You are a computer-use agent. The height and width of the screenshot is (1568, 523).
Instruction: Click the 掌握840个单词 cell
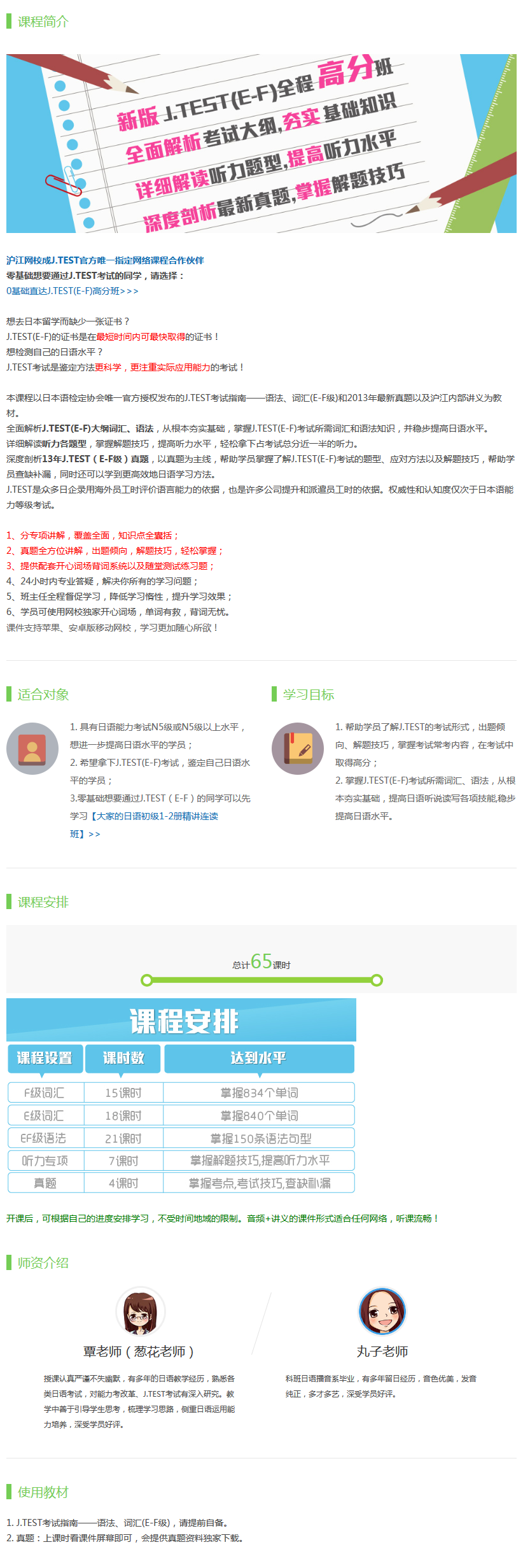259,1115
